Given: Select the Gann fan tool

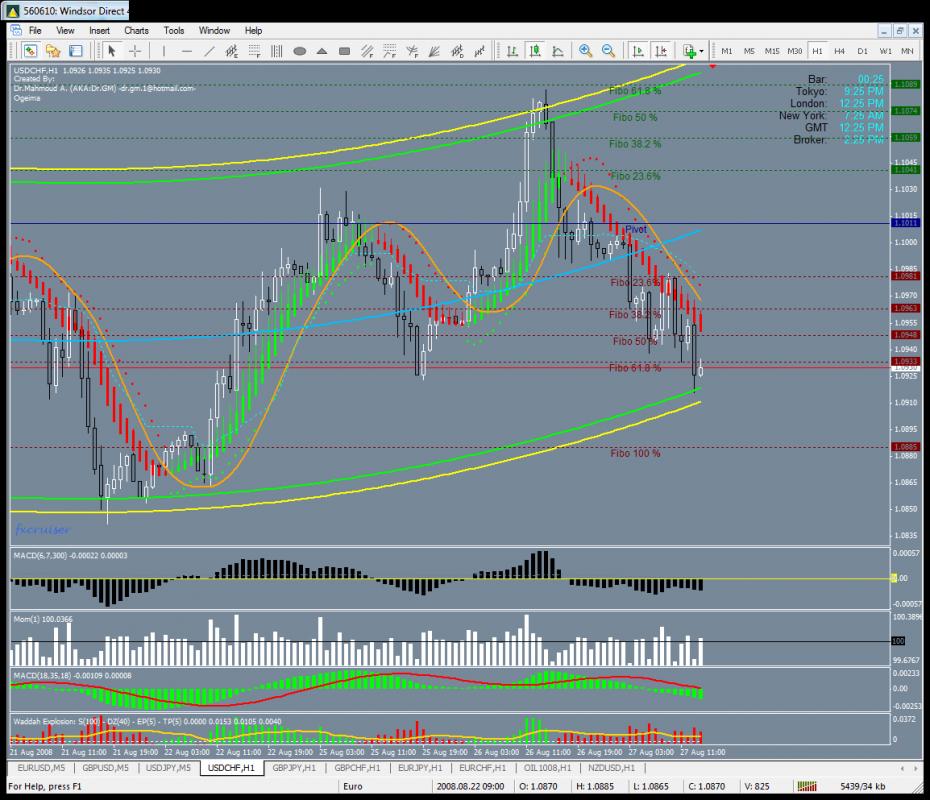Looking at the screenshot, I should tap(434, 51).
